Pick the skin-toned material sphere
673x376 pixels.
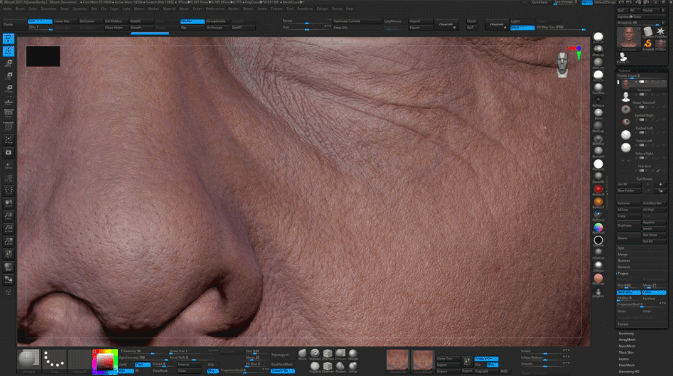pyautogui.click(x=598, y=279)
